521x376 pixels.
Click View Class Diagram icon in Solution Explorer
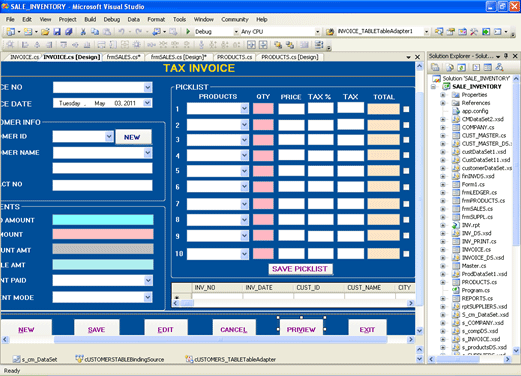(499, 67)
